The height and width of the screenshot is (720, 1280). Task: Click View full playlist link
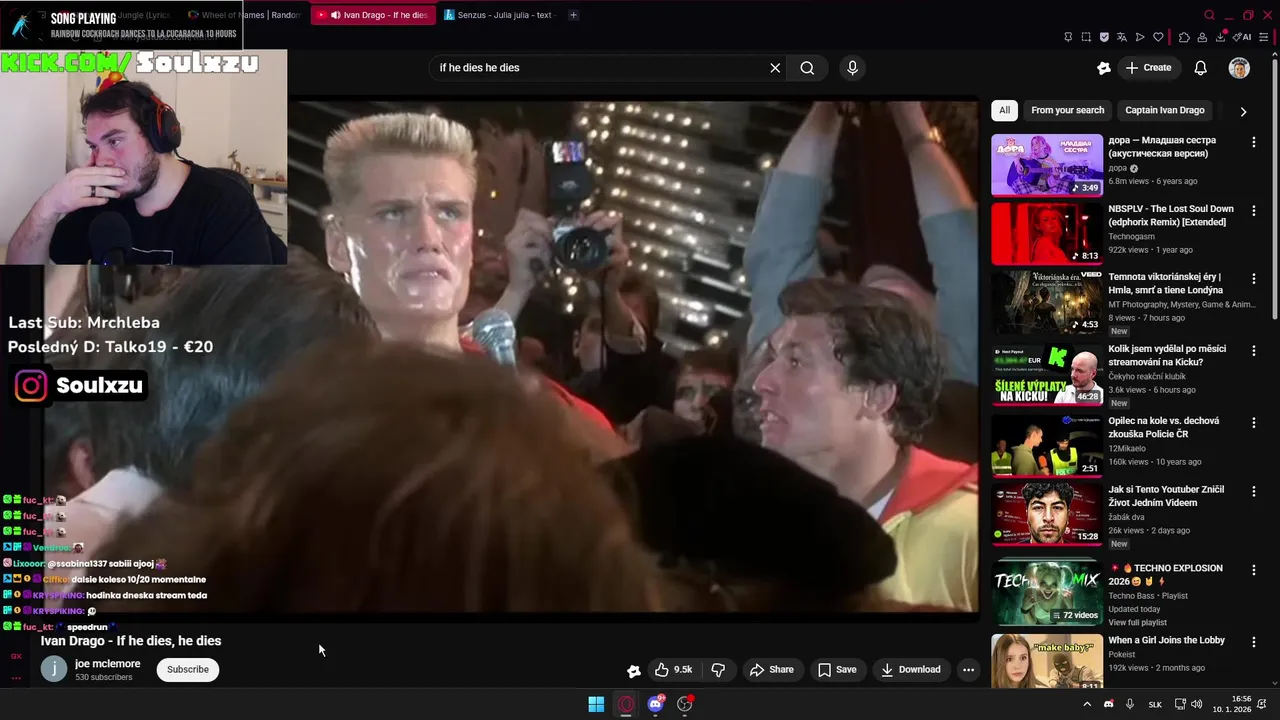coord(1137,623)
